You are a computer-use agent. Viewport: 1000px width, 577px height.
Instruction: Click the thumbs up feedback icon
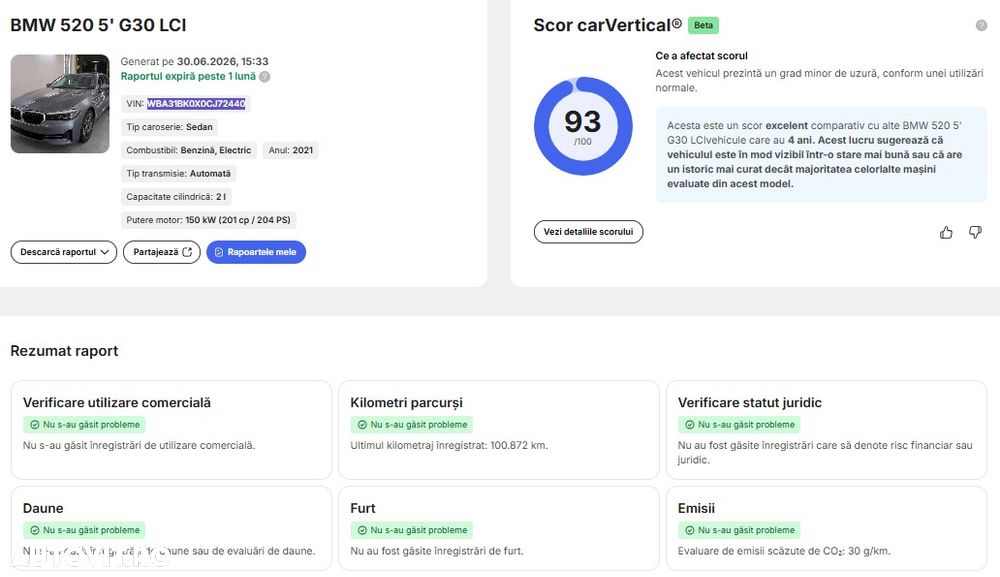(946, 233)
